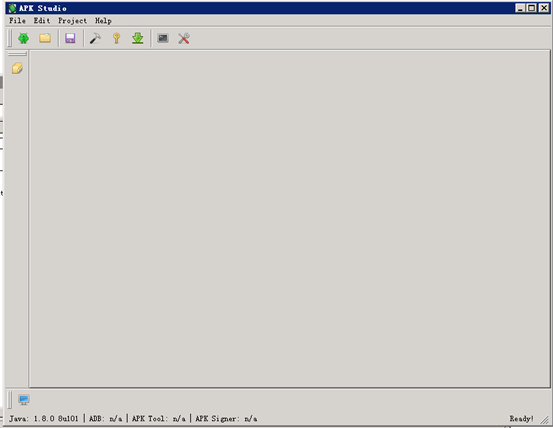Click the green download arrow install icon
This screenshot has width=553, height=428.
pos(138,38)
